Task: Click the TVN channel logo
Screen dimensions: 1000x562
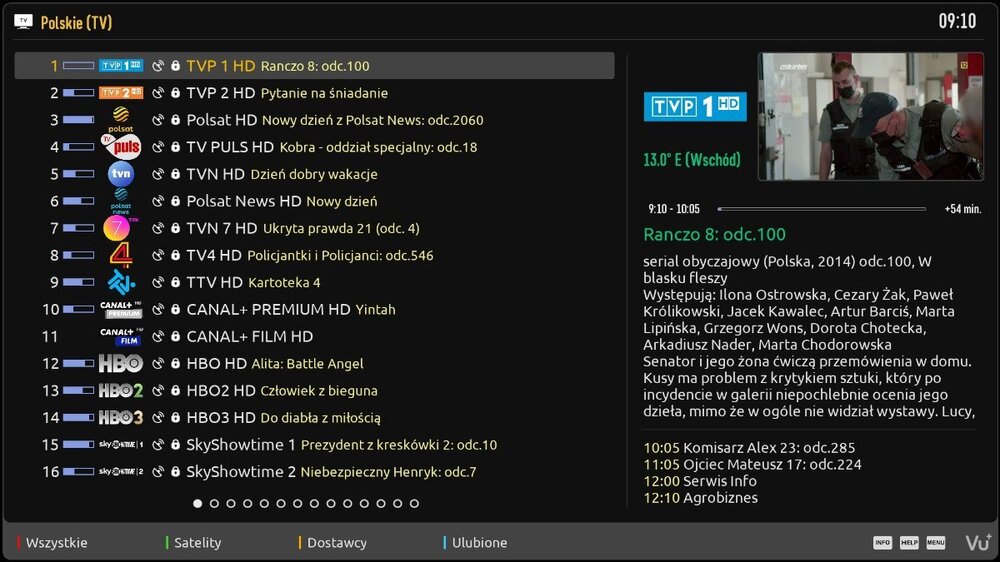Action: pyautogui.click(x=121, y=174)
